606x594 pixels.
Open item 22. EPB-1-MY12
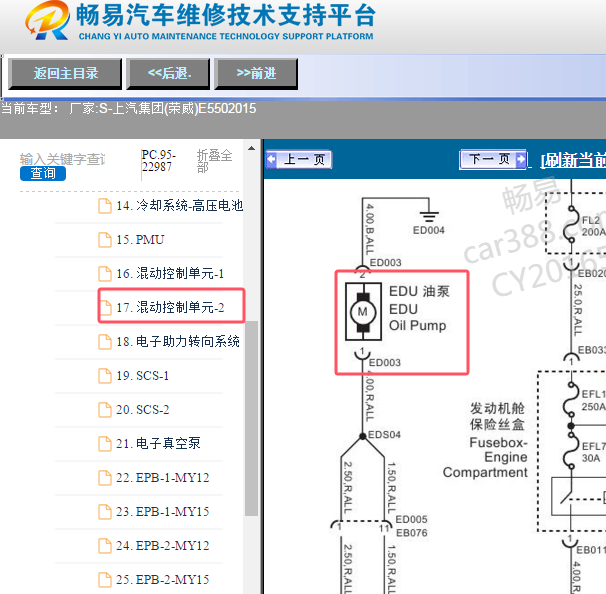(163, 478)
